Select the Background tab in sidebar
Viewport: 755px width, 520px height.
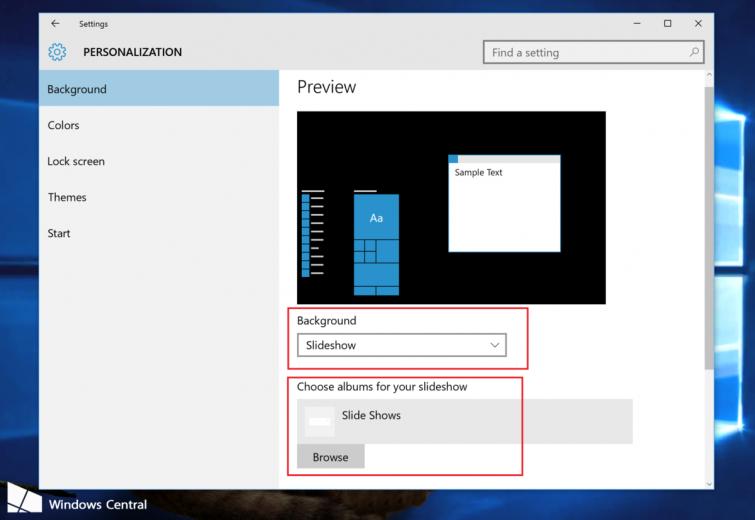[x=159, y=88]
